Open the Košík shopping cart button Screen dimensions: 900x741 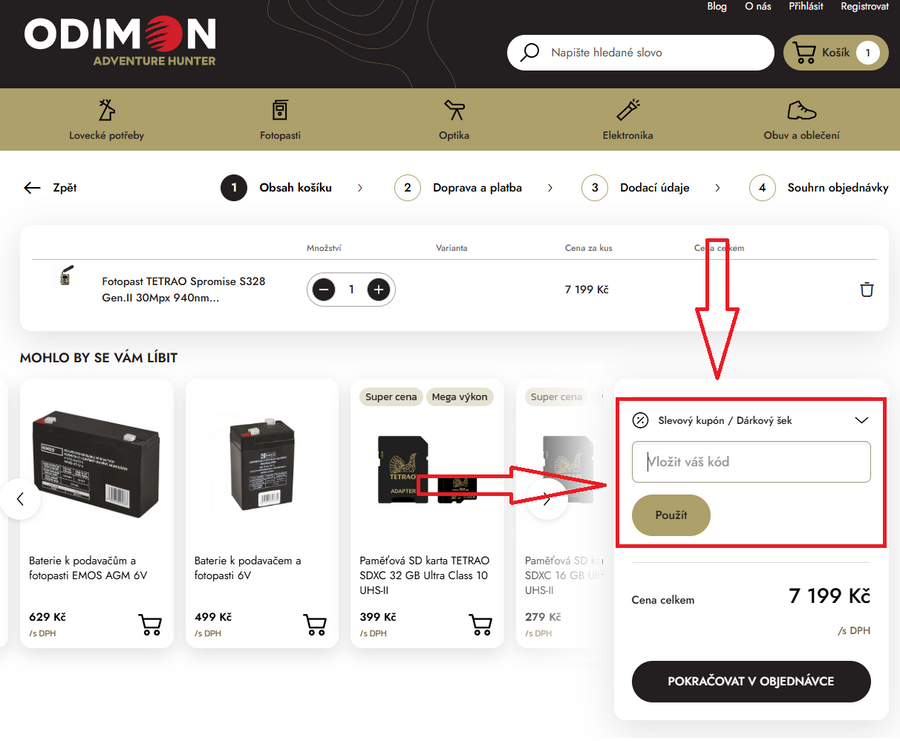click(x=835, y=53)
